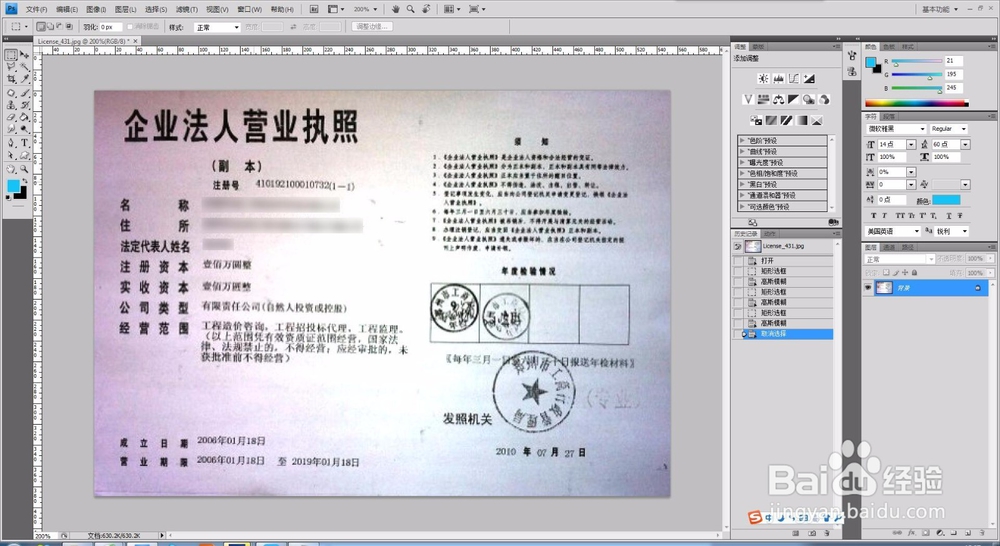Toggle faux bold in Character panel

(x=874, y=216)
